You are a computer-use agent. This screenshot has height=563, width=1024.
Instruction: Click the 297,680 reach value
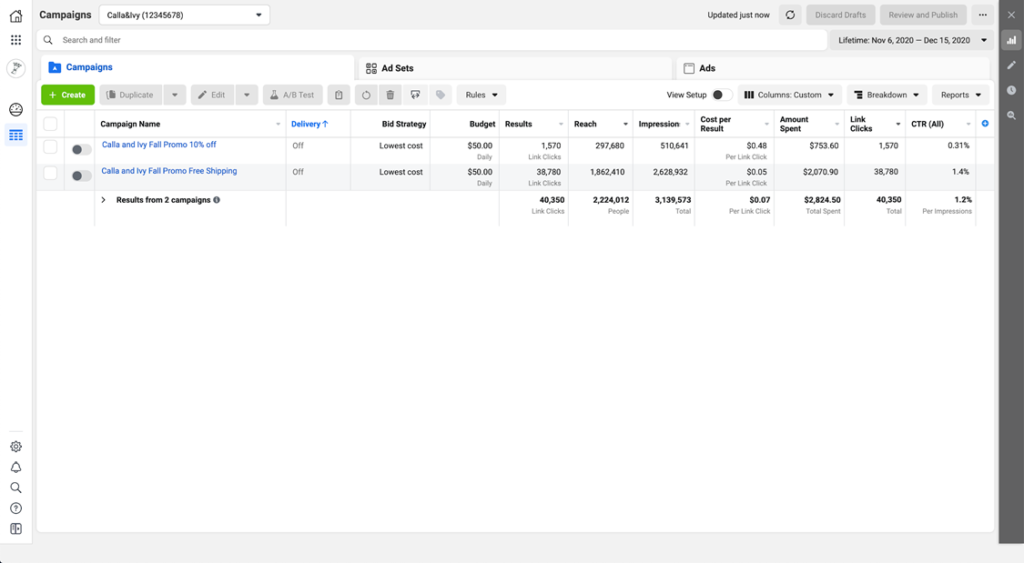[x=610, y=146]
